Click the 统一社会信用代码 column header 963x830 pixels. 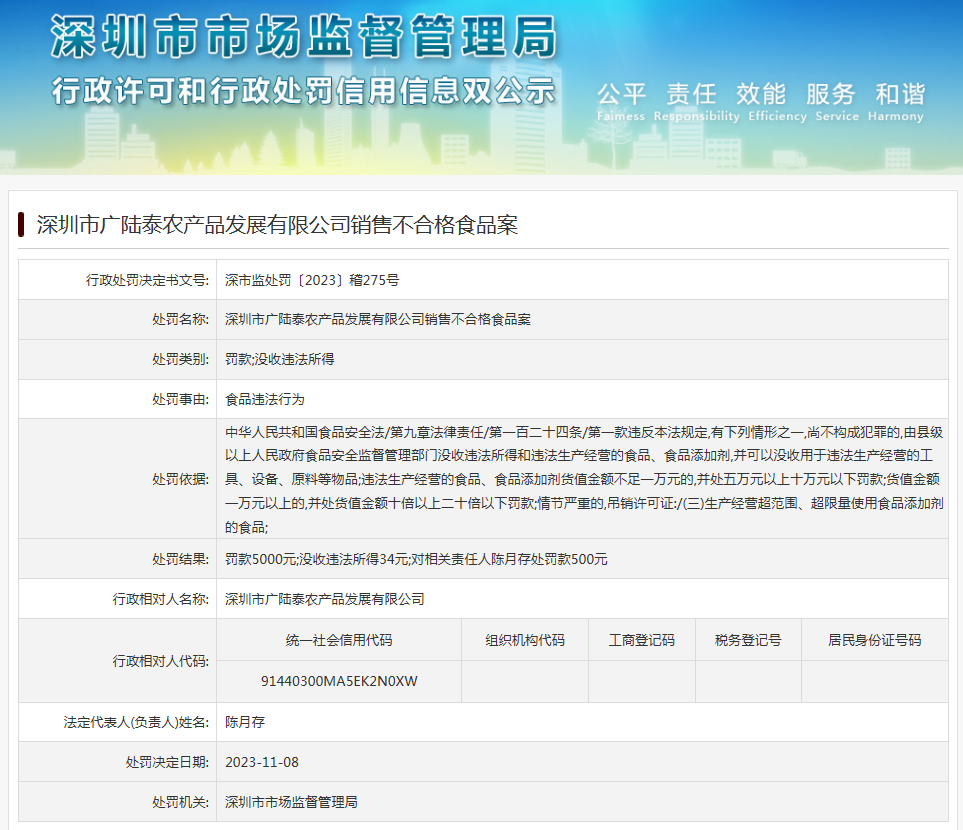point(338,640)
